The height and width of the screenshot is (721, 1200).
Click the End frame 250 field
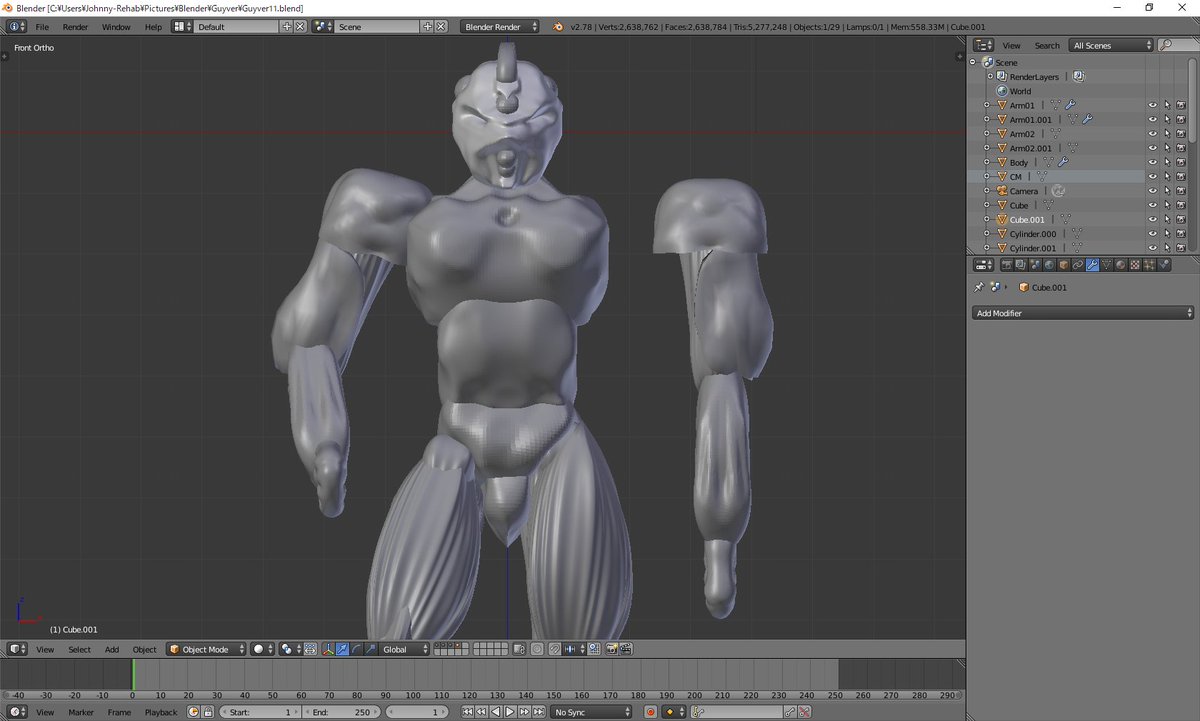click(x=341, y=712)
